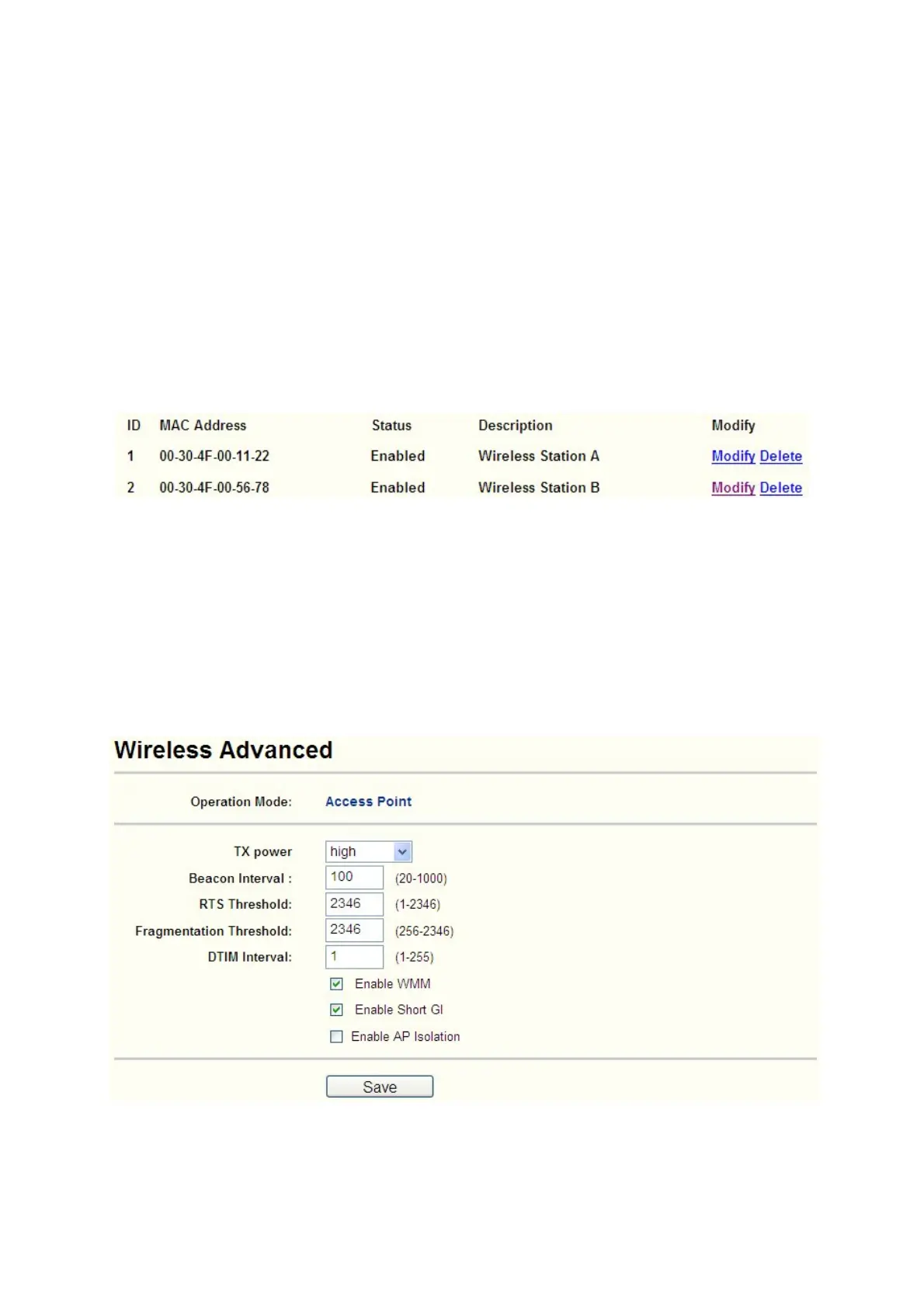The width and height of the screenshot is (924, 1308).
Task: Delete the Wireless Station A entry
Action: 780,456
